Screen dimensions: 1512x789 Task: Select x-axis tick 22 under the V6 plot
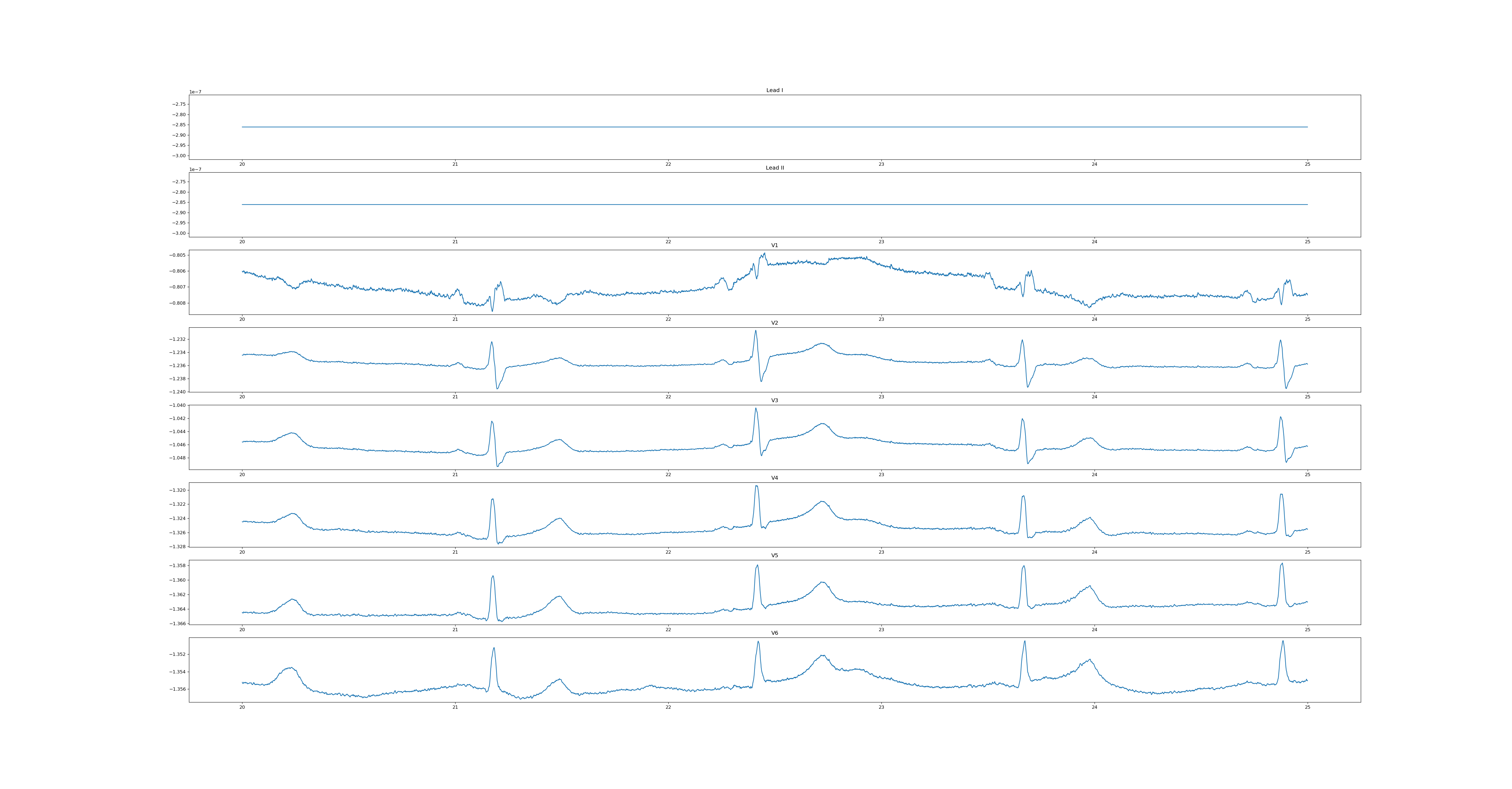coord(668,707)
